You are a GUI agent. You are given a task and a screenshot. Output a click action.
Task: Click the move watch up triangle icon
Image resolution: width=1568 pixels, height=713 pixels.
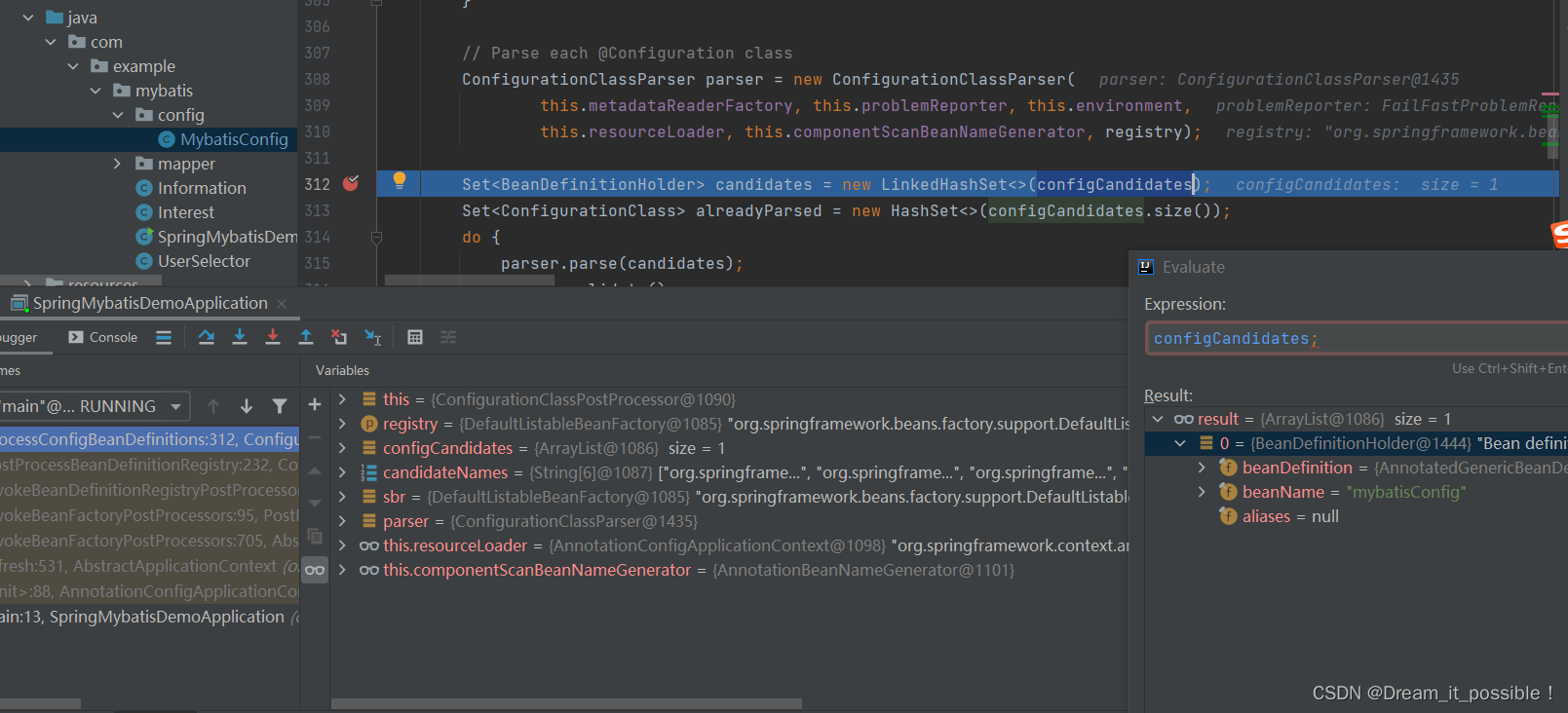pyautogui.click(x=315, y=471)
